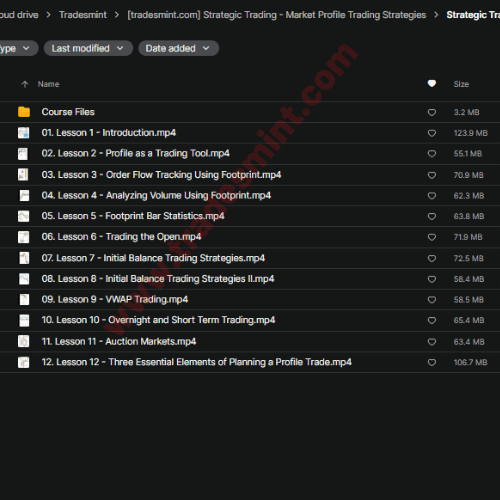Screen dimensions: 500x500
Task: Click the thumbnail icon for Lesson 10 file
Action: [x=24, y=320]
